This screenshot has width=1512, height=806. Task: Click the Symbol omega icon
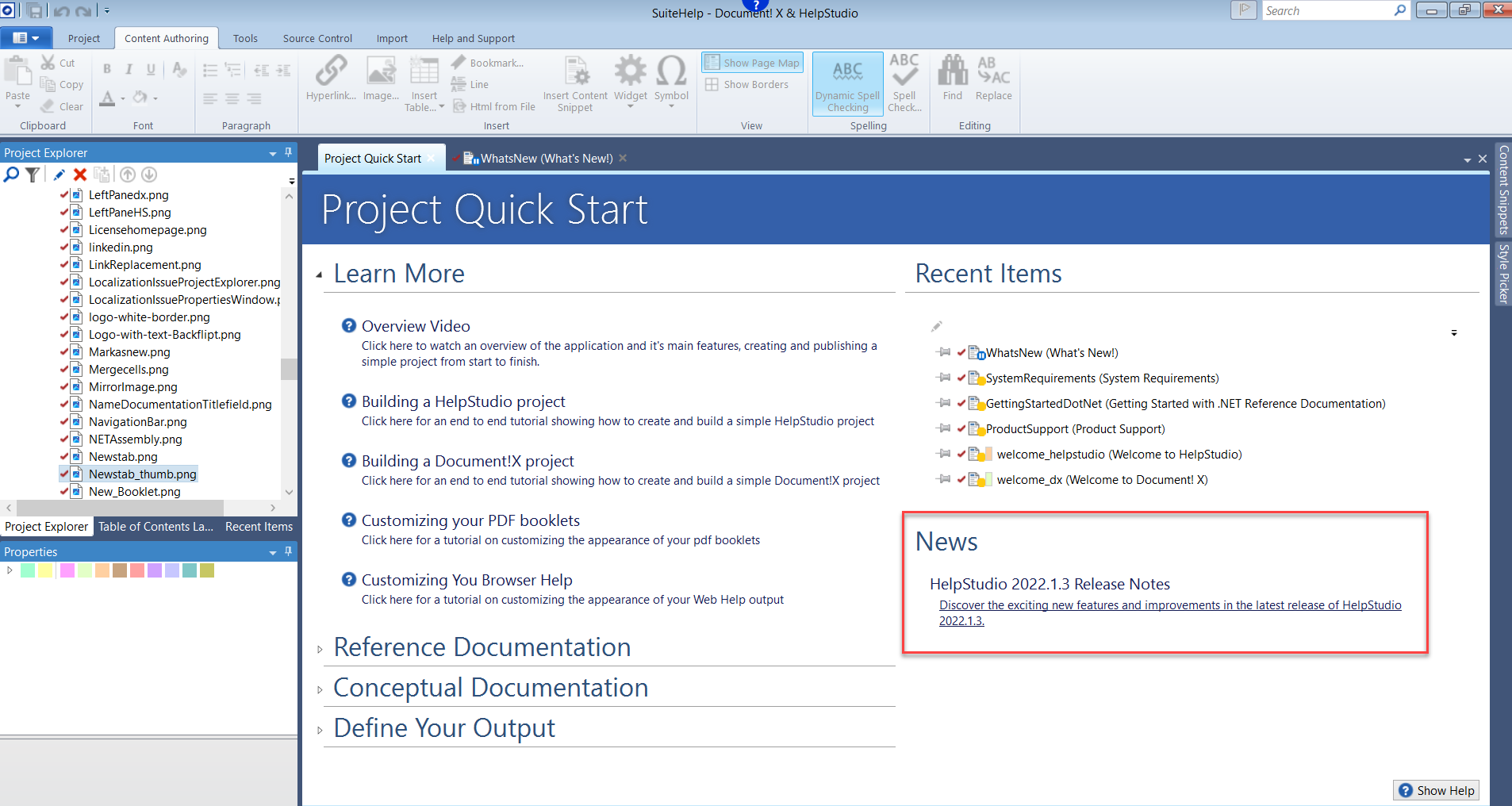click(671, 72)
